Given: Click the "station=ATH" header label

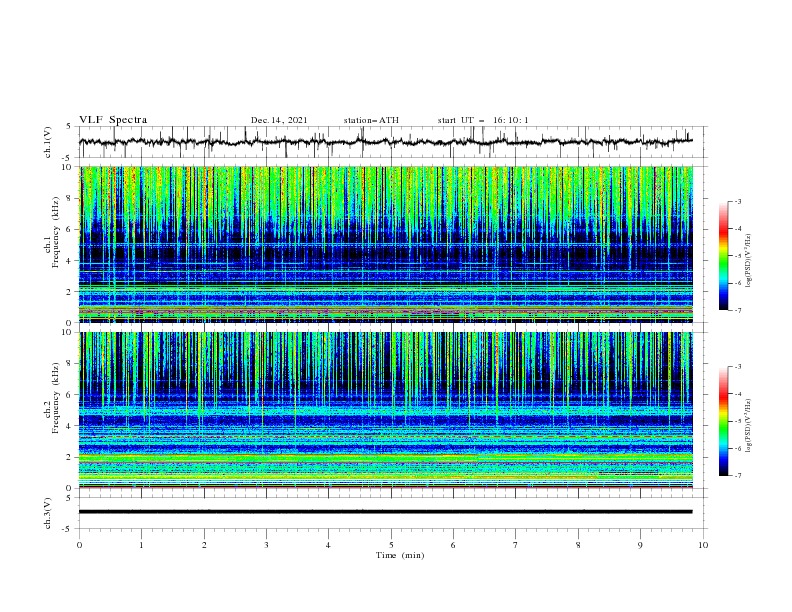Looking at the screenshot, I should coord(371,120).
